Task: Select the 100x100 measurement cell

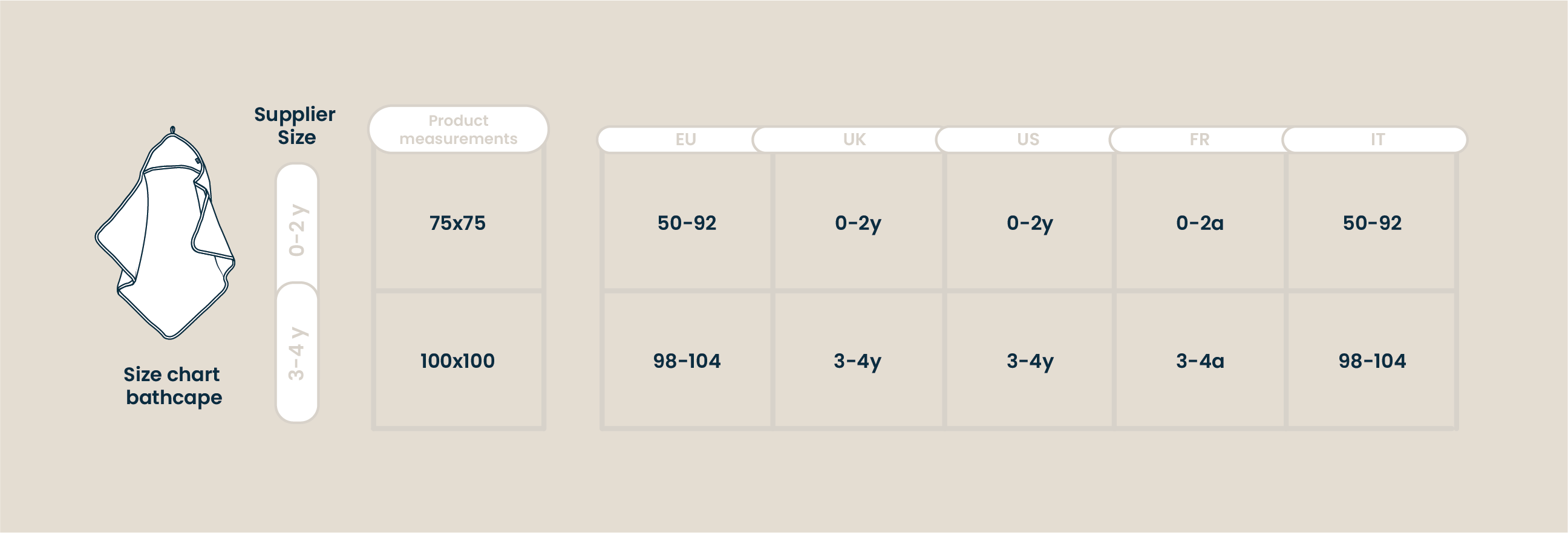Action: point(459,360)
